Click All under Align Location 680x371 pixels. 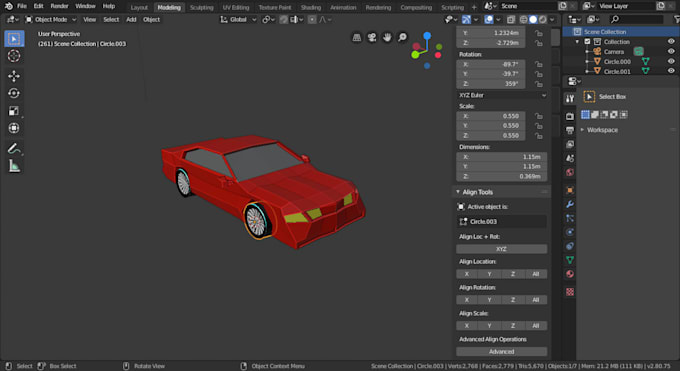[x=536, y=274]
